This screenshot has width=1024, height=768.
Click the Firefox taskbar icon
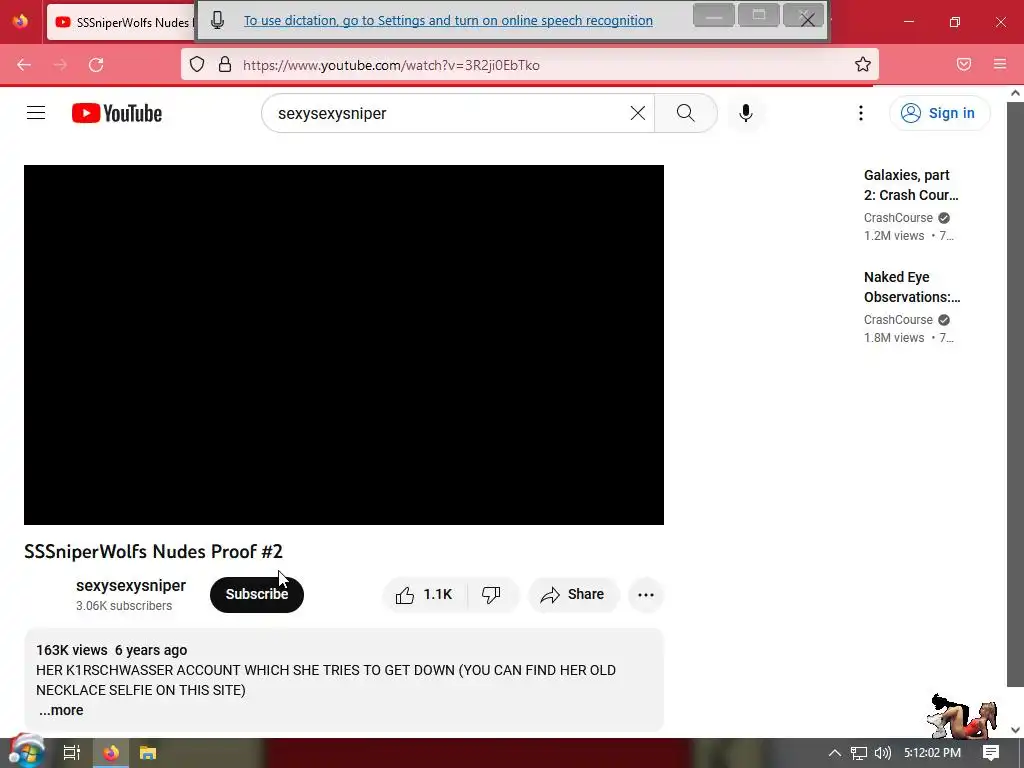(111, 753)
